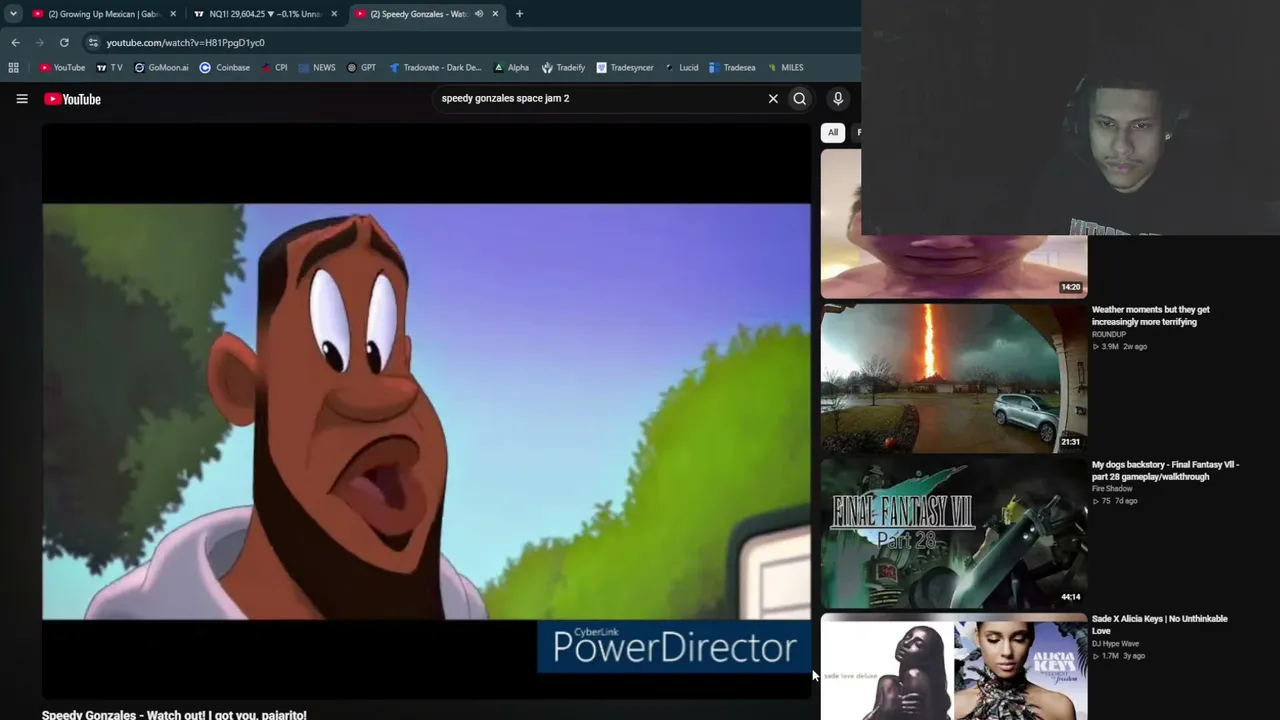This screenshot has width=1280, height=720.
Task: Submit search with the magnifying glass button
Action: click(x=800, y=99)
